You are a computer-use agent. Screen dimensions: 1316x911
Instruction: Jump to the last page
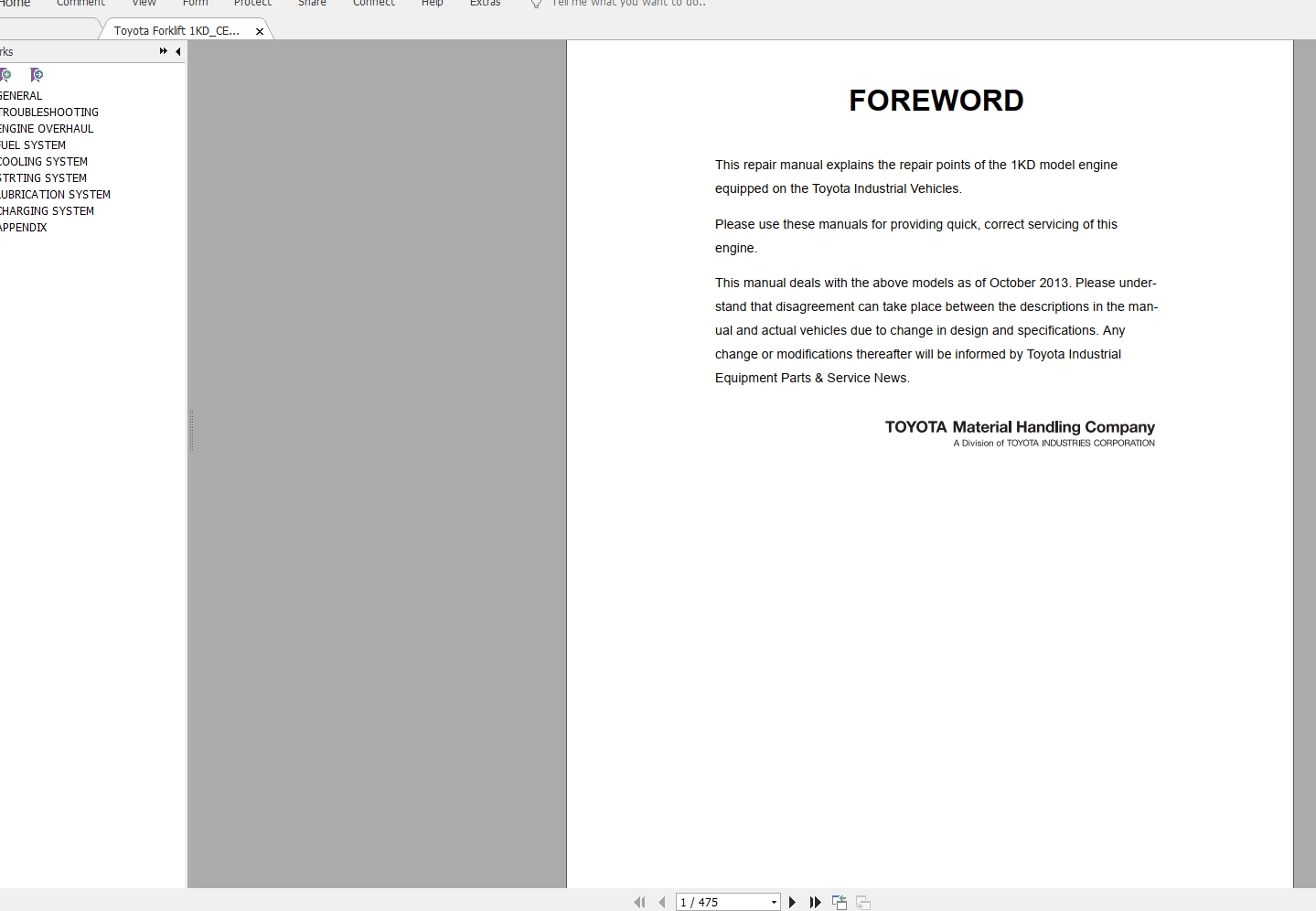point(816,903)
